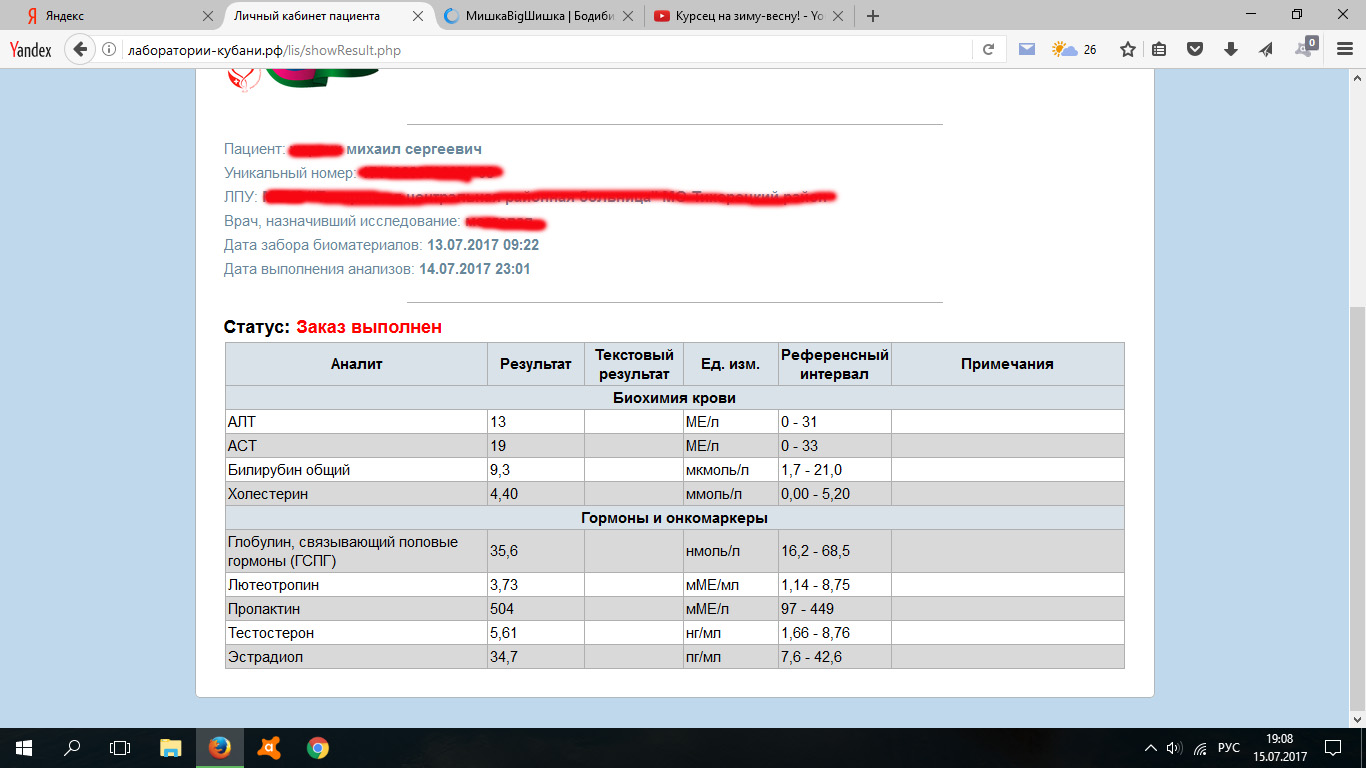Viewport: 1366px width, 768px height.
Task: Click the page vertical scrollbar thumb
Action: (x=1357, y=500)
